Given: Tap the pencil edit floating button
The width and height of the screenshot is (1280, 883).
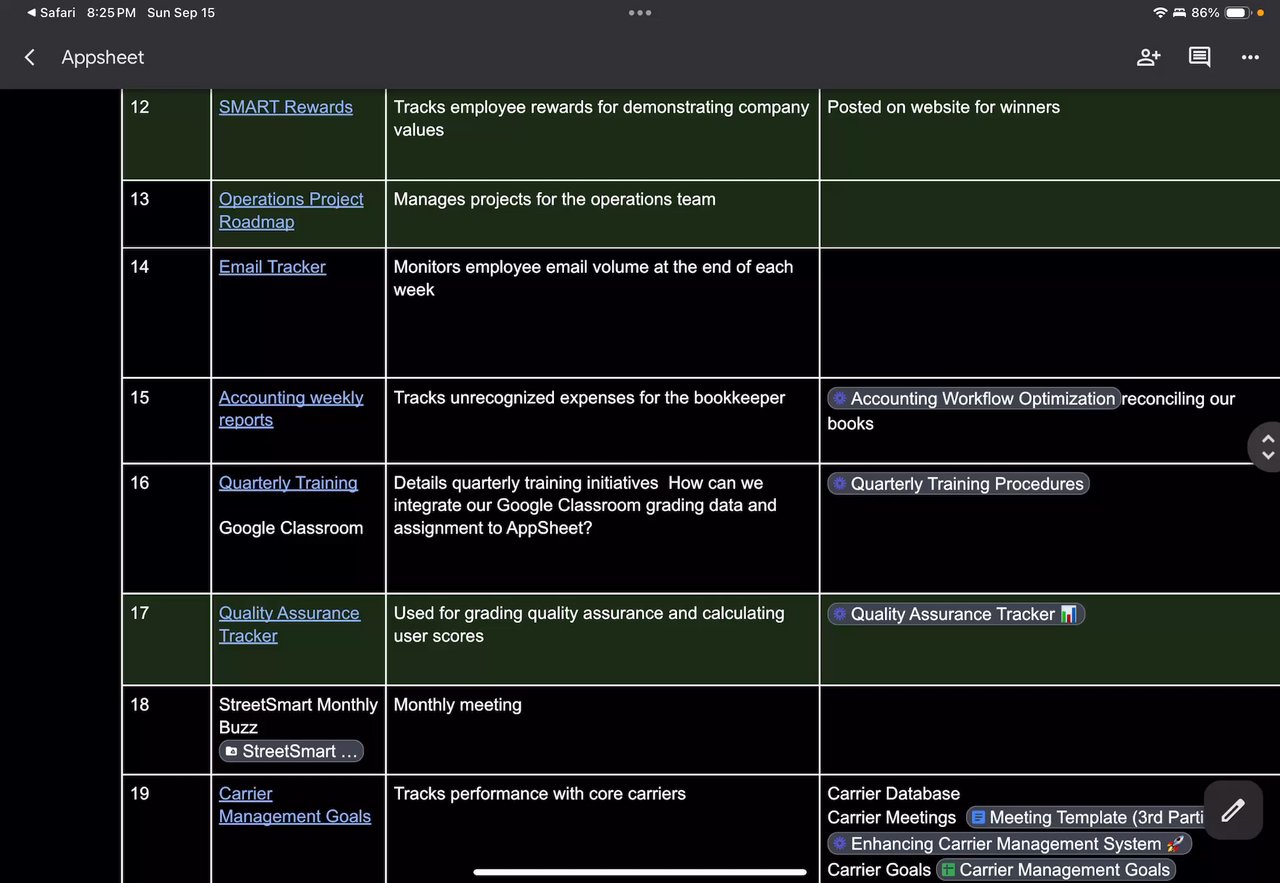Looking at the screenshot, I should (x=1233, y=810).
